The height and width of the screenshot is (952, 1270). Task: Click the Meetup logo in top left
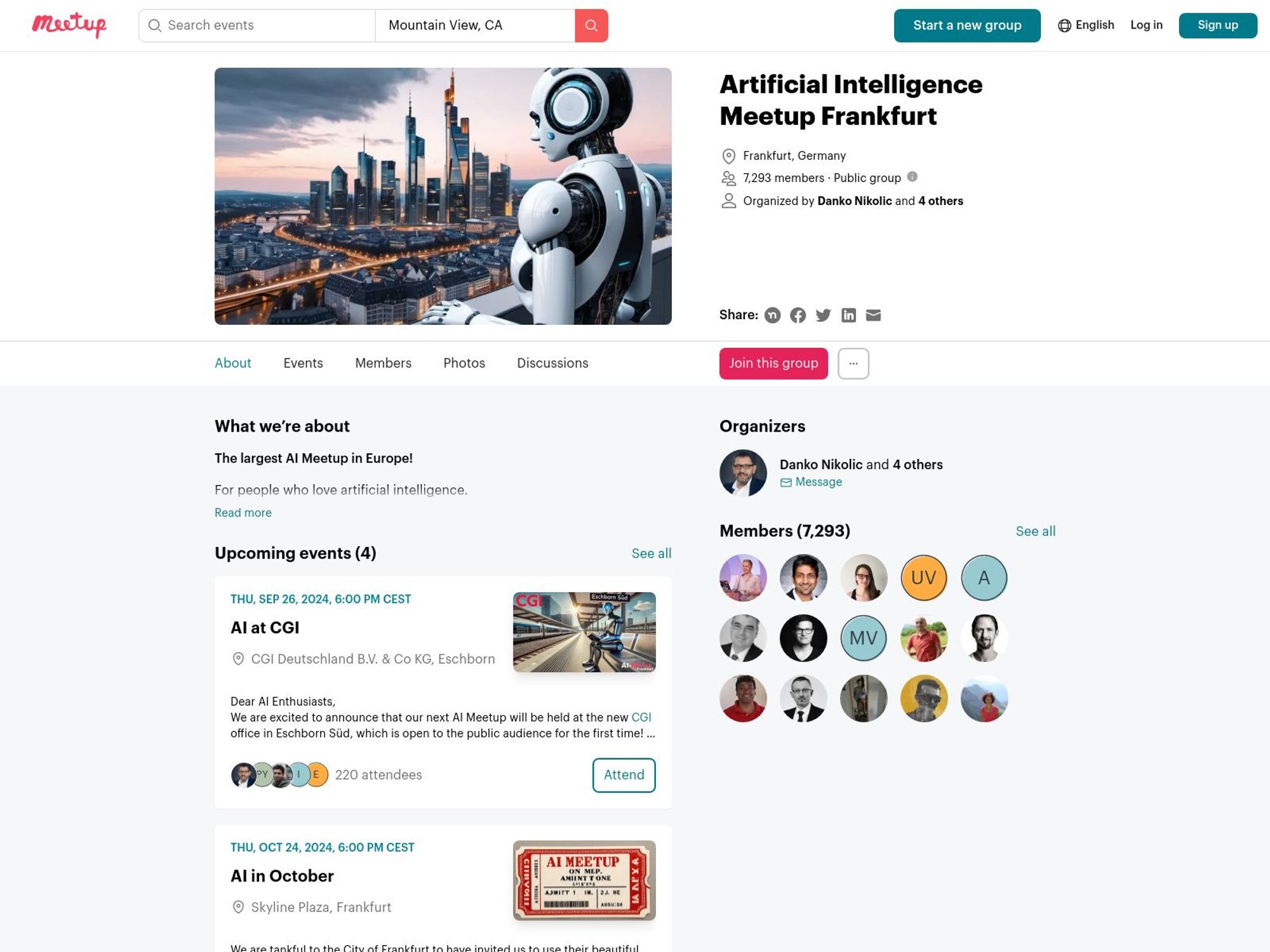69,25
